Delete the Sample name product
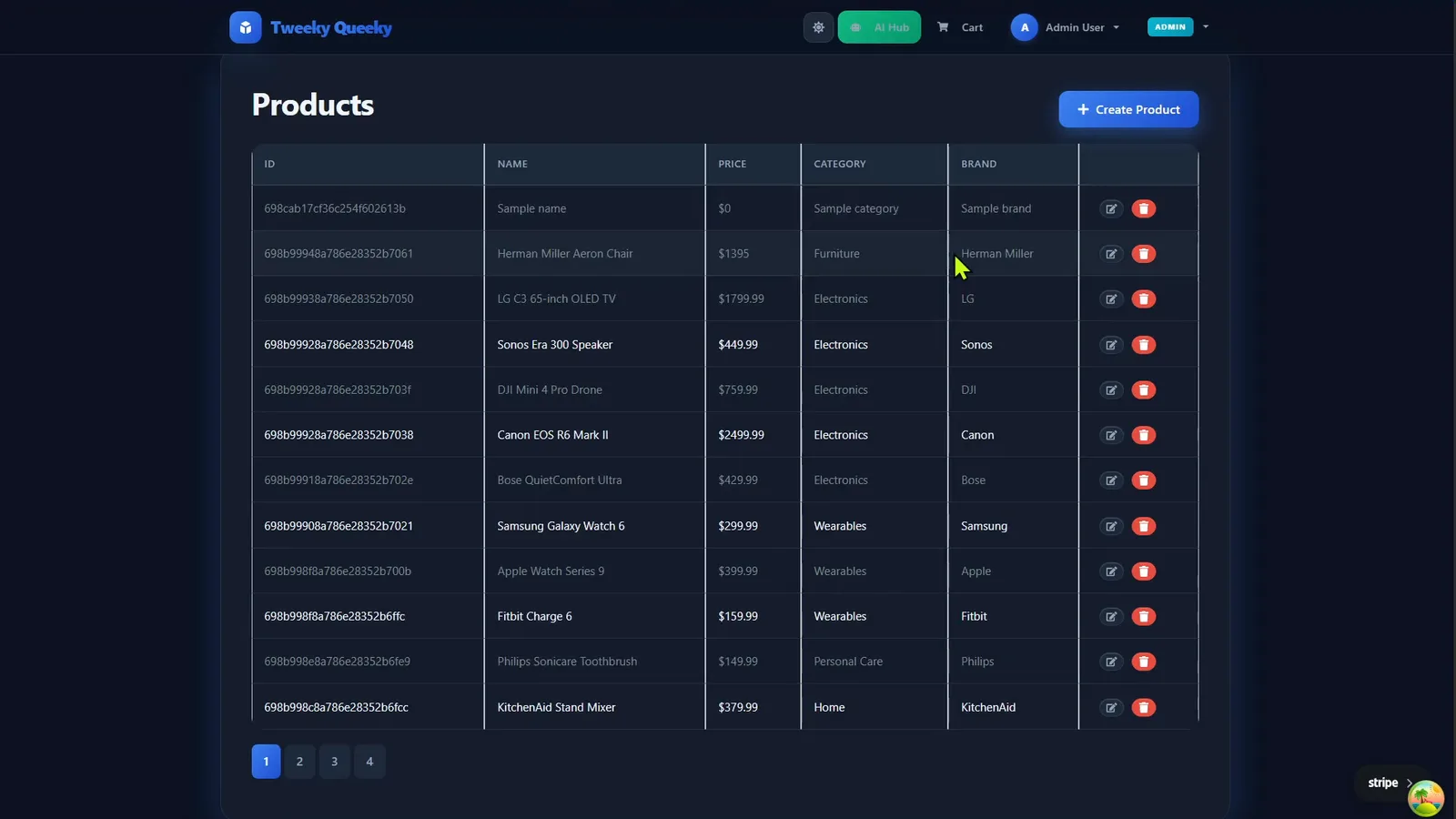 pyautogui.click(x=1144, y=208)
